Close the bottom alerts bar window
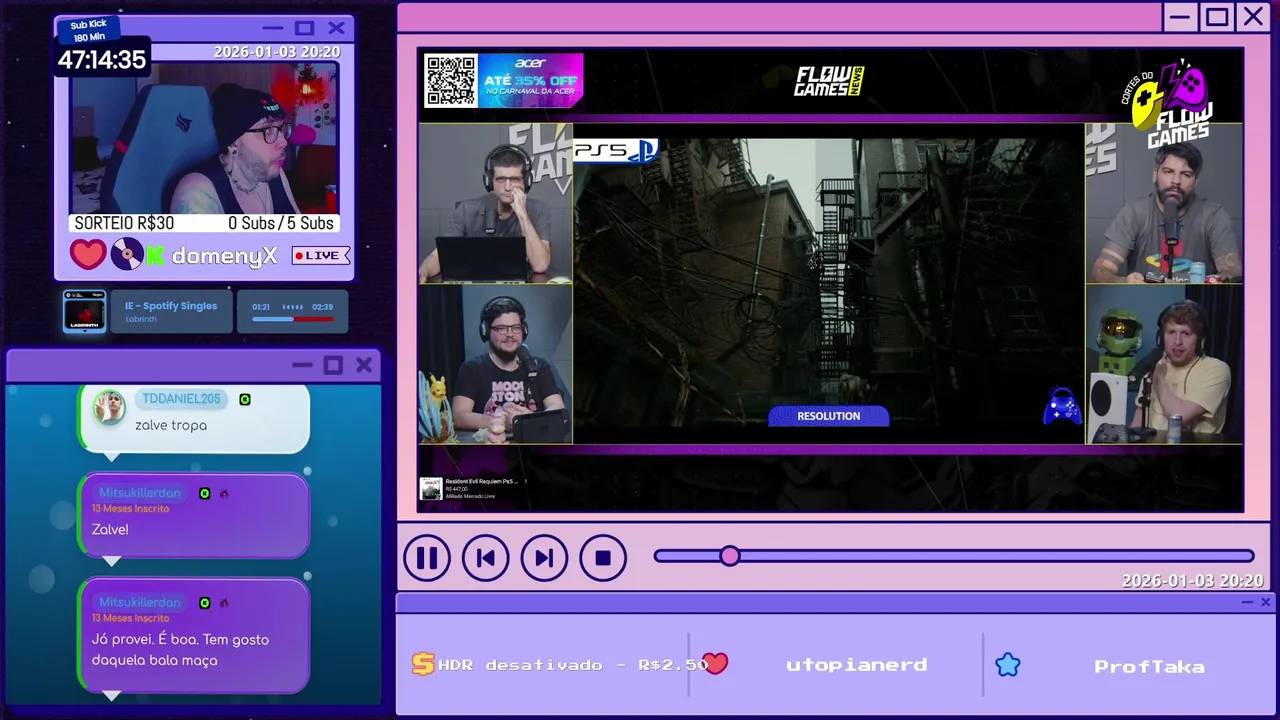Screen dimensions: 1280x720 pyautogui.click(x=1266, y=602)
